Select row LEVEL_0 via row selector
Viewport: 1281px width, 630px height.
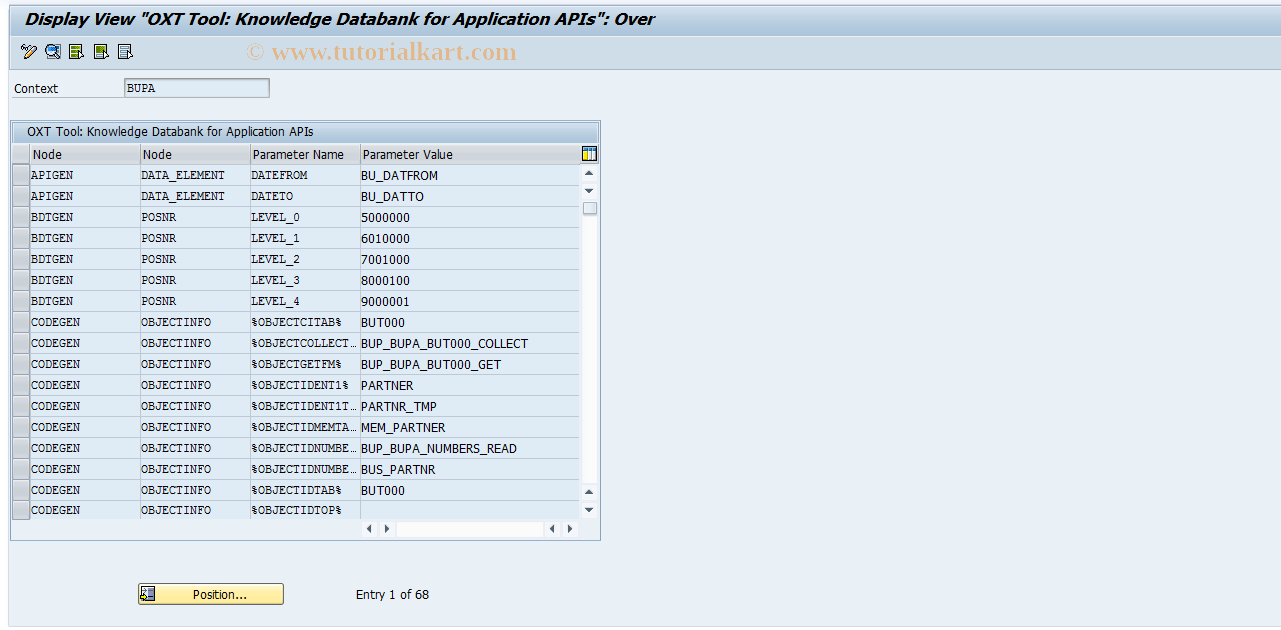pos(20,217)
